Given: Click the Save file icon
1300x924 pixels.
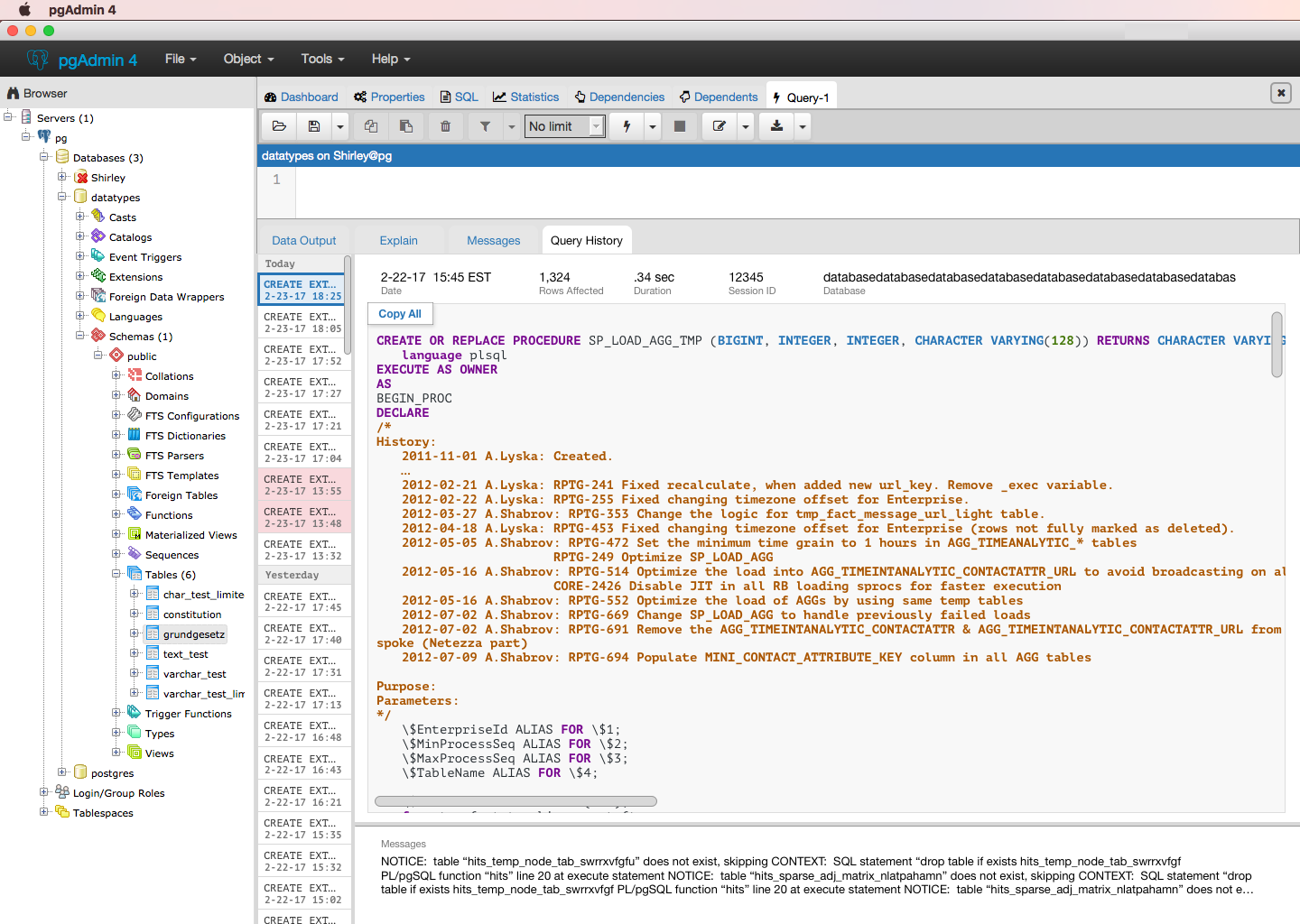Looking at the screenshot, I should click(x=314, y=126).
